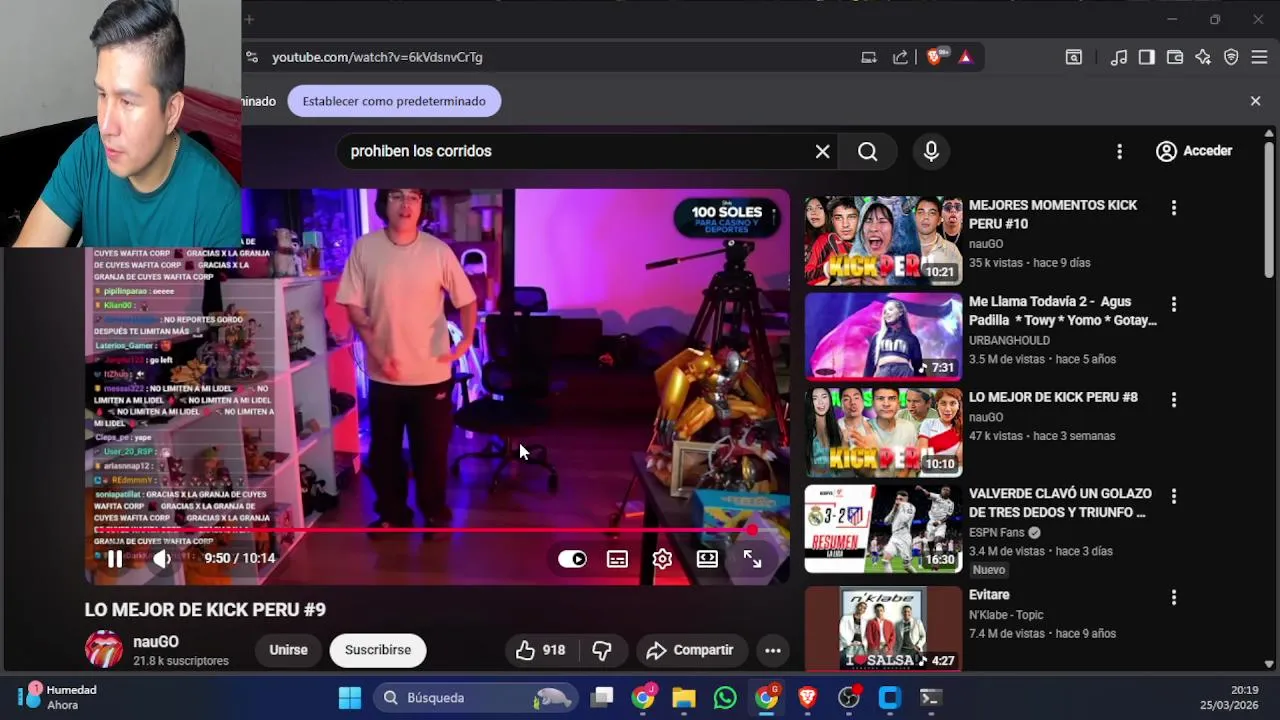This screenshot has height=720, width=1280.
Task: Open 'Me Llama Todavía 2' video title
Action: [1062, 311]
